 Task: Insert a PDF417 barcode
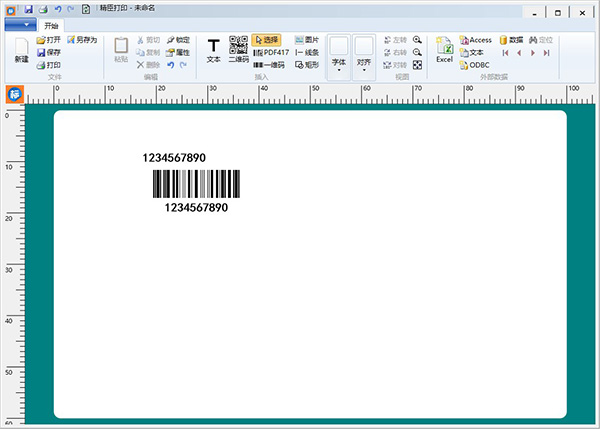tap(271, 52)
